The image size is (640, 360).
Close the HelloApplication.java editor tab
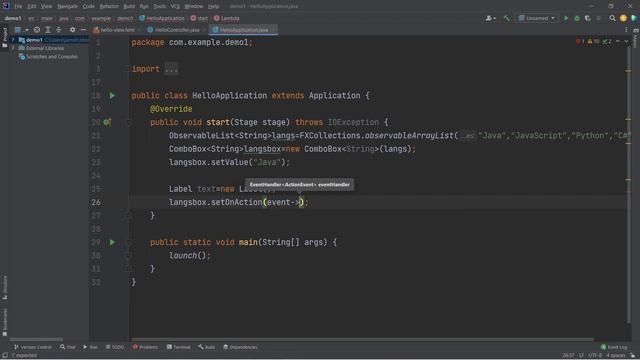[x=273, y=30]
